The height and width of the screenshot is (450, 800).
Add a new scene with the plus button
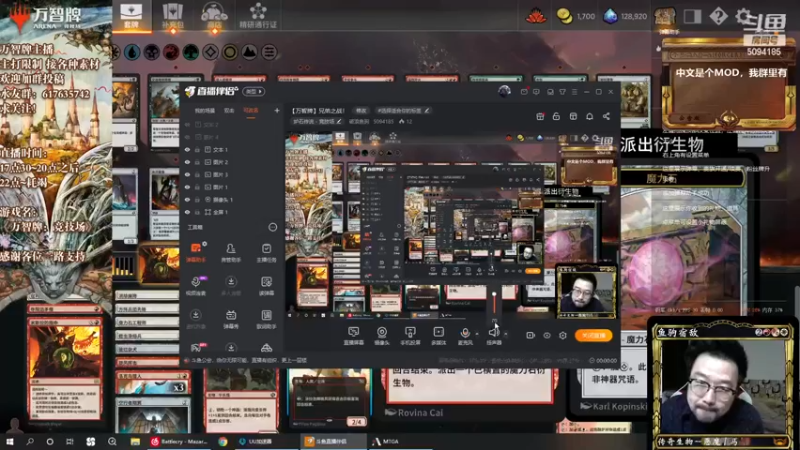[277, 110]
